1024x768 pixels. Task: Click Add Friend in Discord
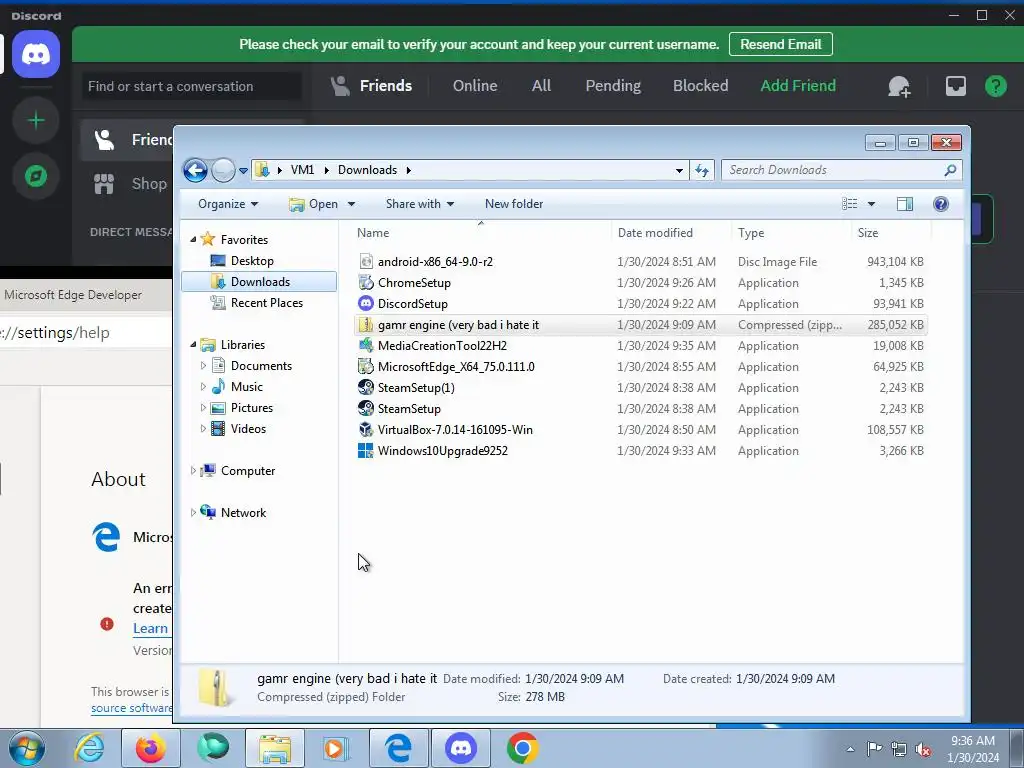(798, 86)
